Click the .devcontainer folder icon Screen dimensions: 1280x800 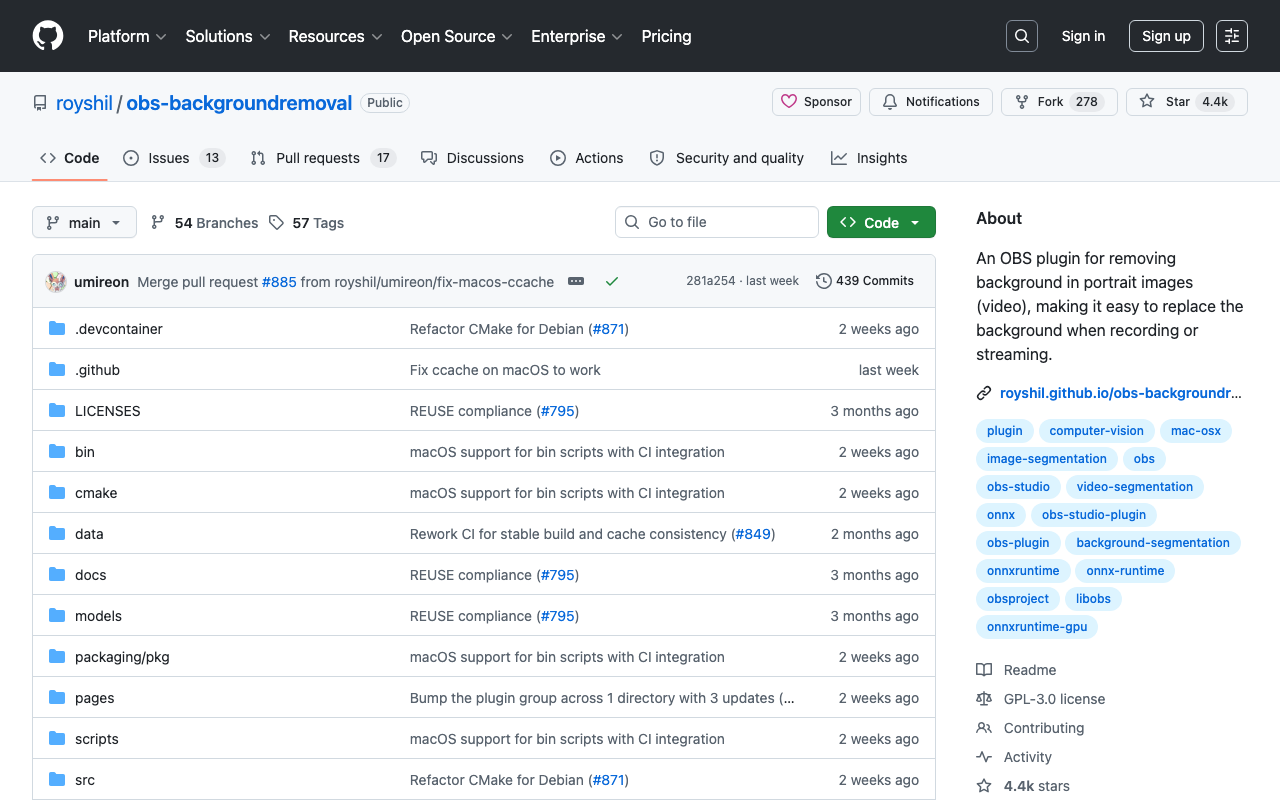(57, 329)
